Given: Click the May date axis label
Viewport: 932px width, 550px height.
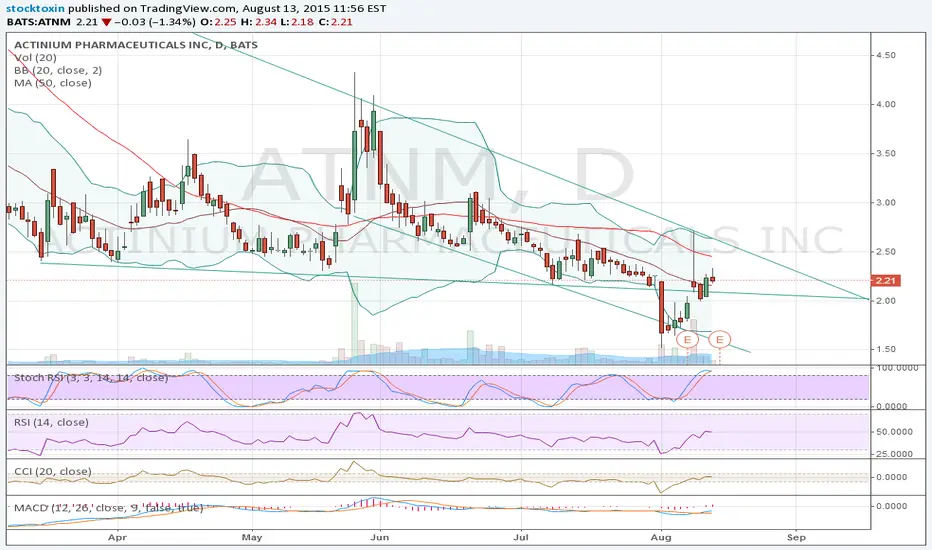Looking at the screenshot, I should (x=252, y=537).
